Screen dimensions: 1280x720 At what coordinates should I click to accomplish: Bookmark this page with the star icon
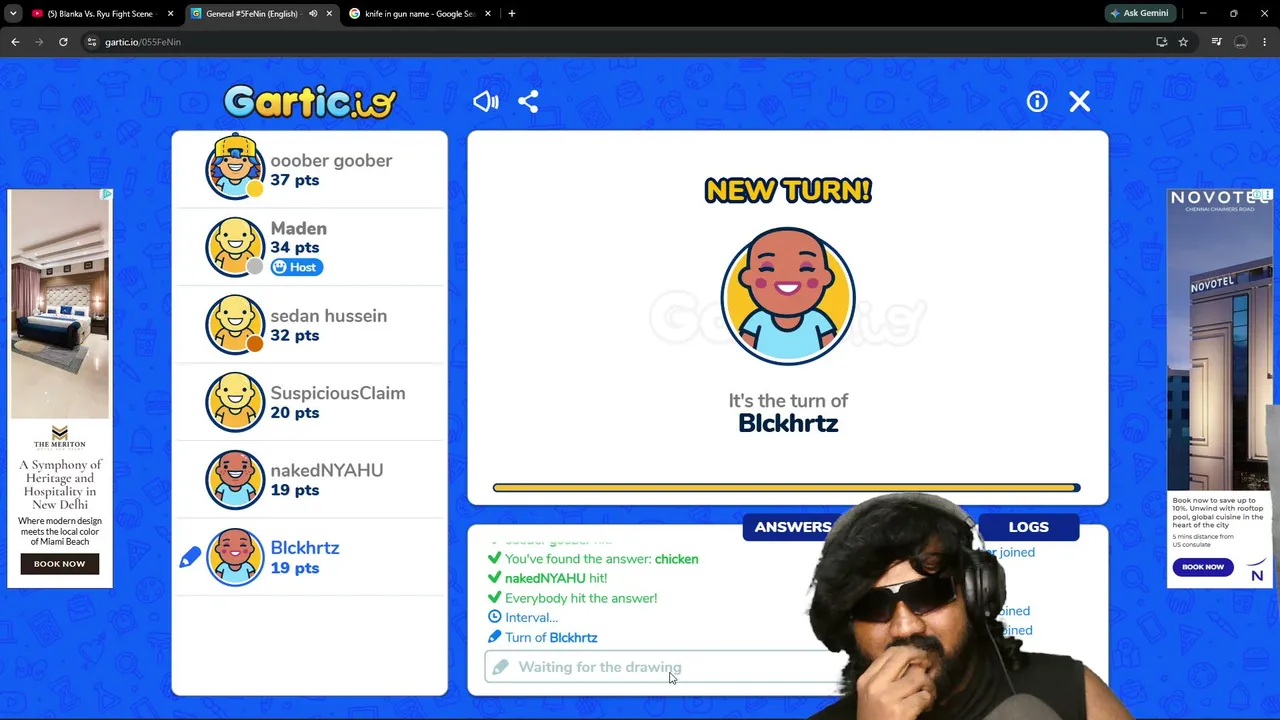click(1183, 42)
